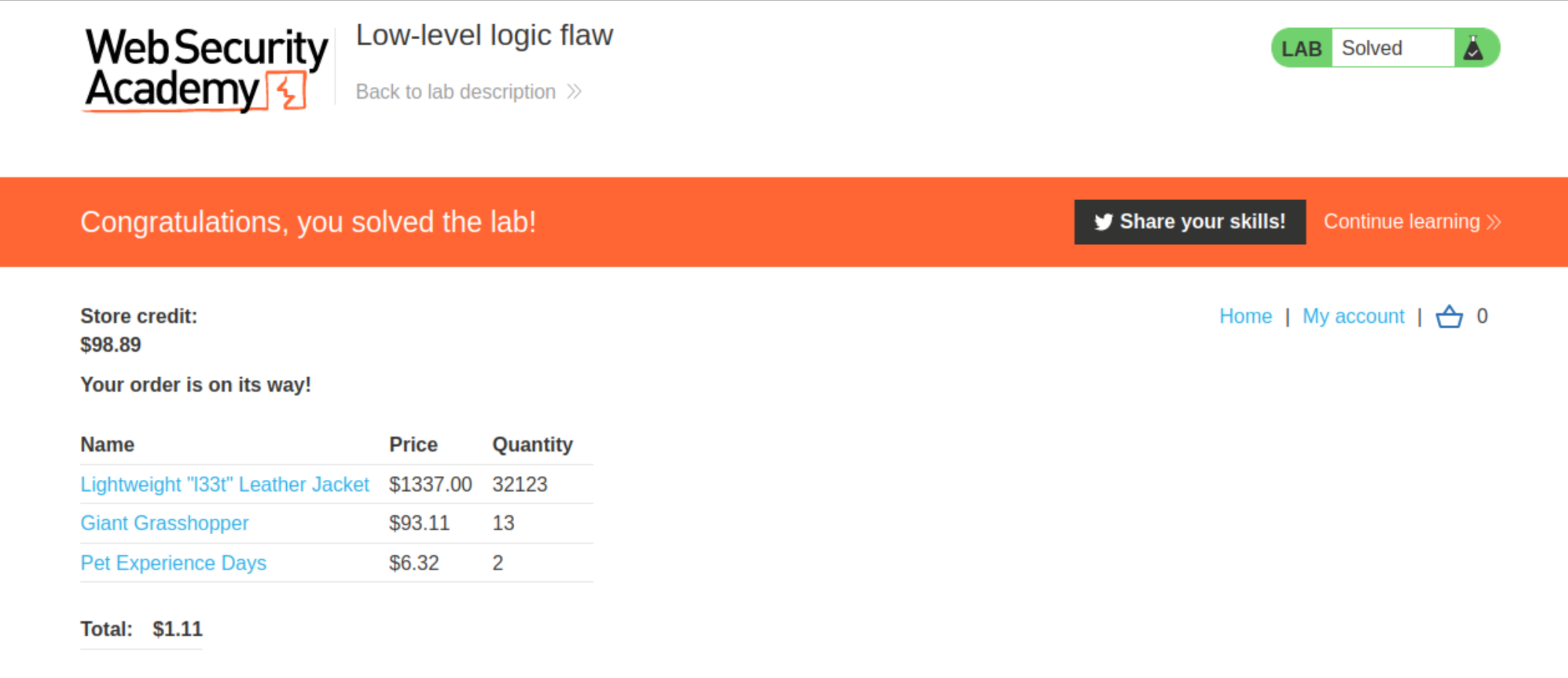View the Pet Experience Days product
The image size is (1568, 678).
[x=173, y=563]
